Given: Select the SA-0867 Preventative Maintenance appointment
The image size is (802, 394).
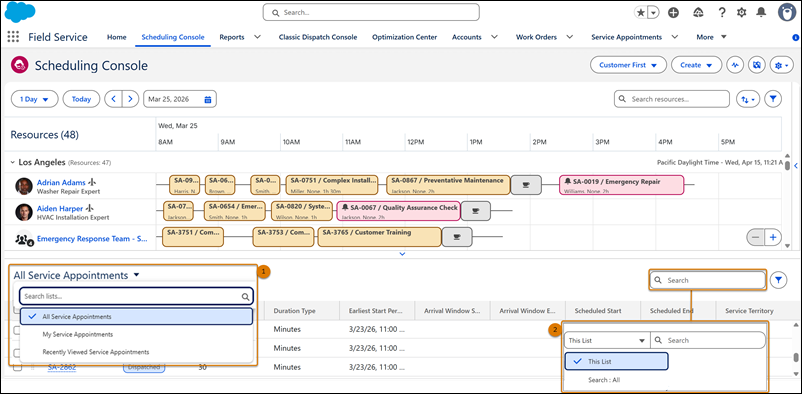Looking at the screenshot, I should click(x=448, y=185).
